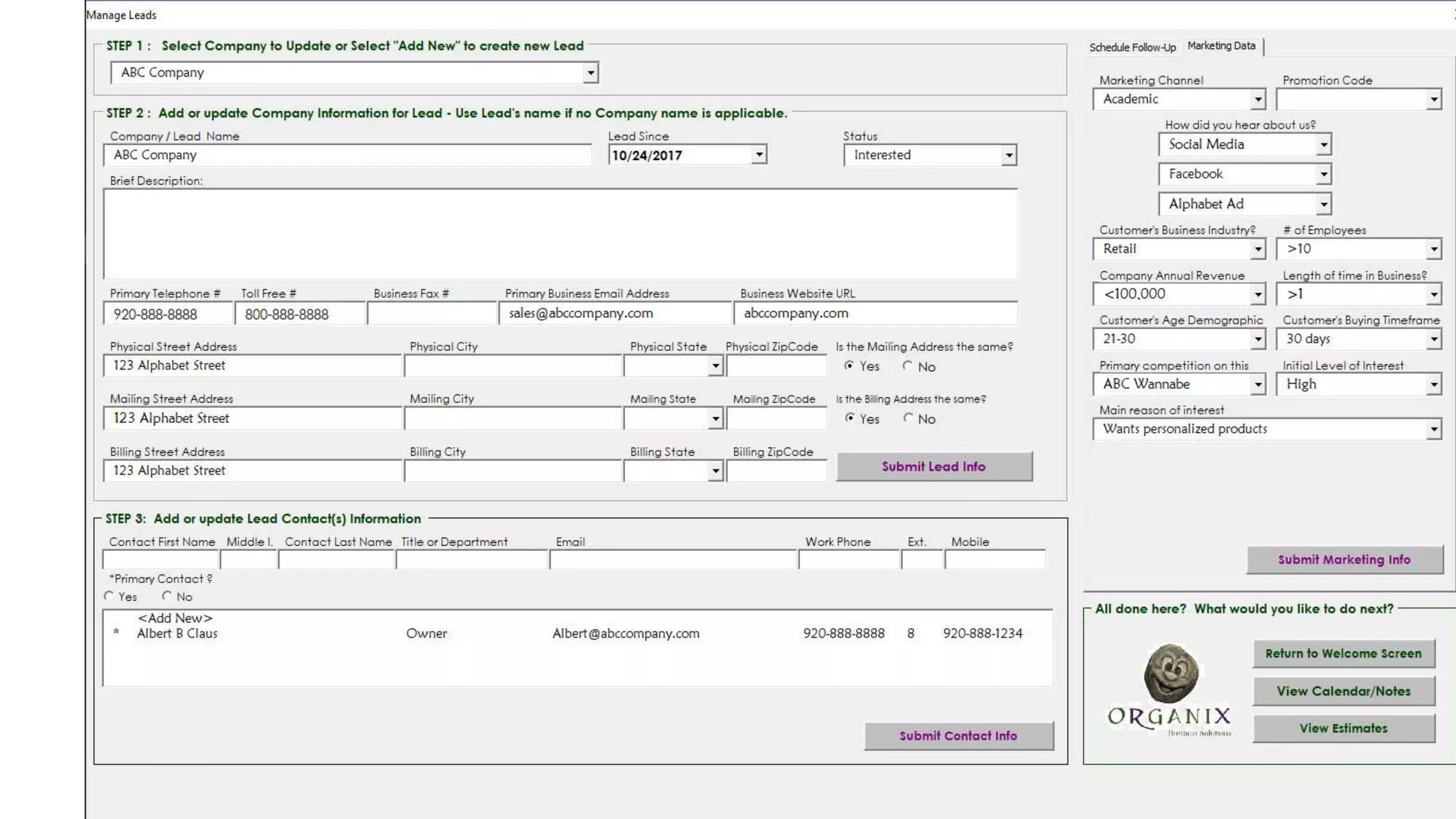Select Albert B Claus contact row
This screenshot has width=1456, height=819.
(x=177, y=633)
